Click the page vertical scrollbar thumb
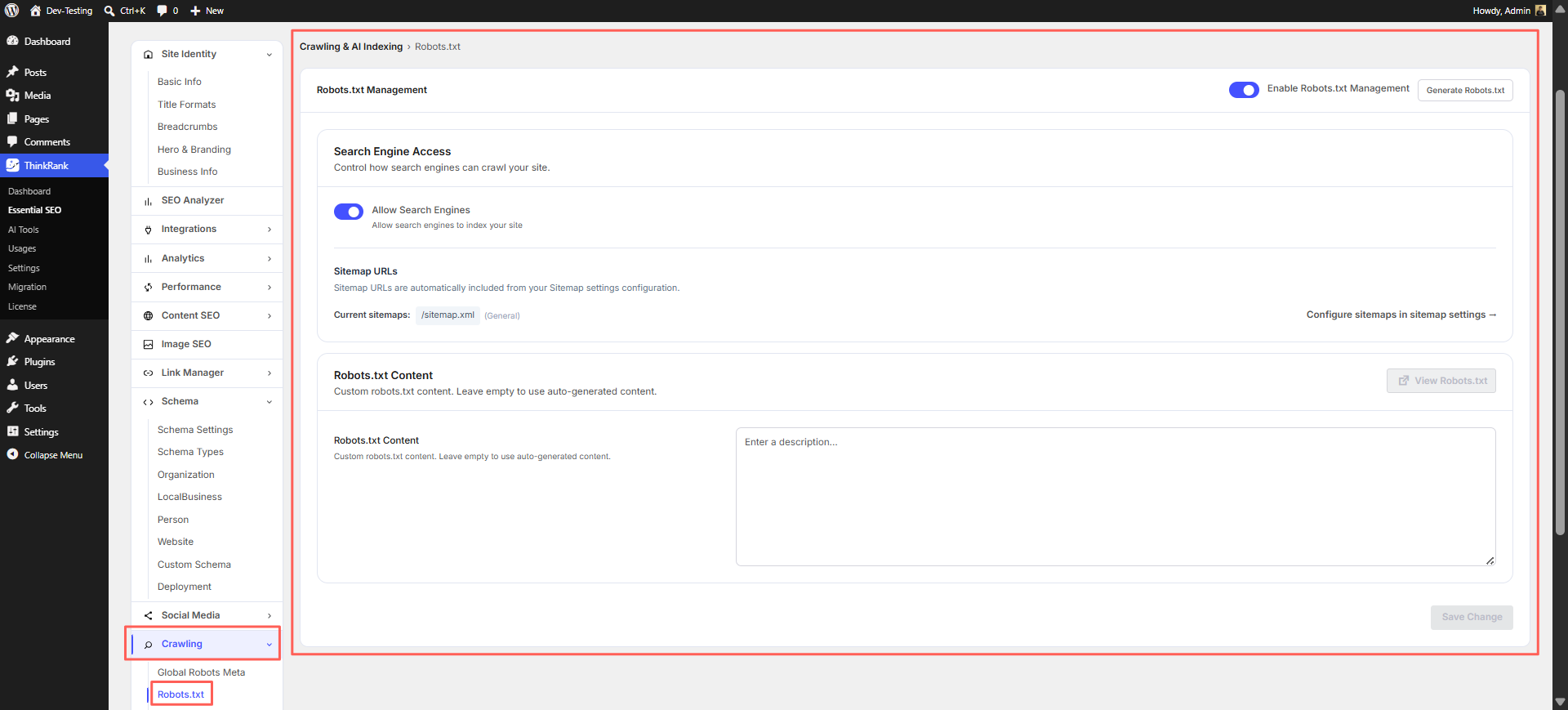1568x710 pixels. [x=1560, y=312]
